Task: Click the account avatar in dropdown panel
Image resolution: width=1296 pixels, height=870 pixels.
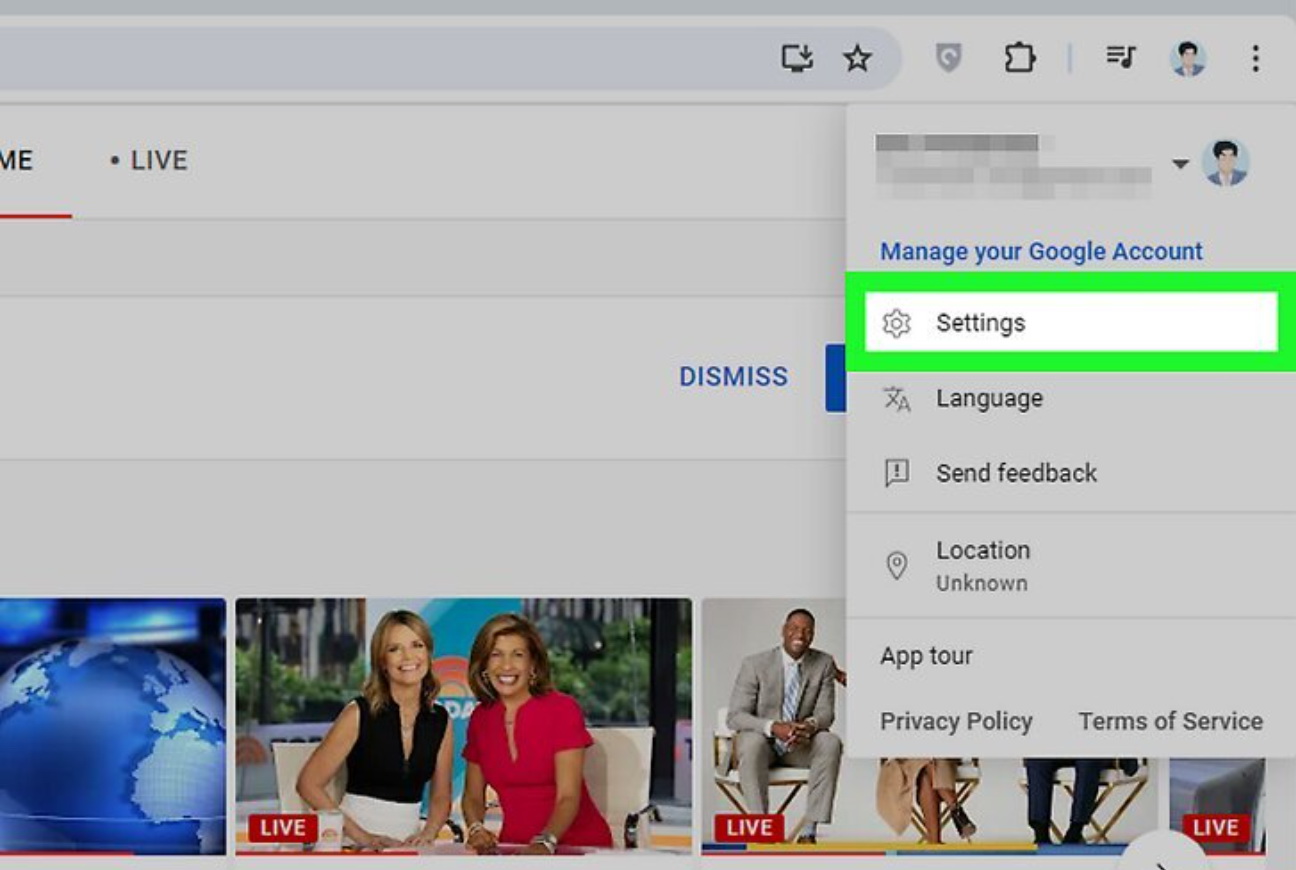Action: pos(1225,163)
